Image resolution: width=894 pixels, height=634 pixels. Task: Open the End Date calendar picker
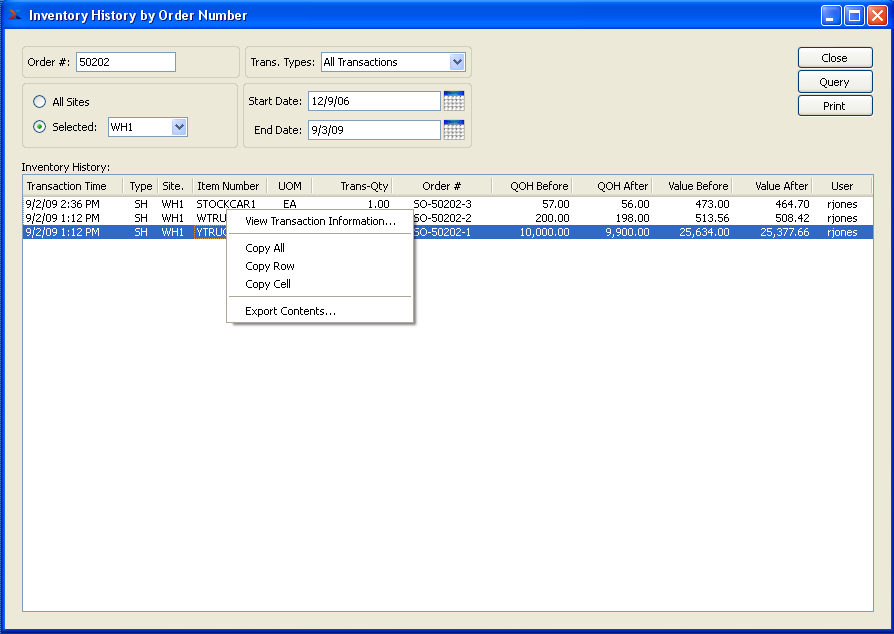click(x=454, y=130)
